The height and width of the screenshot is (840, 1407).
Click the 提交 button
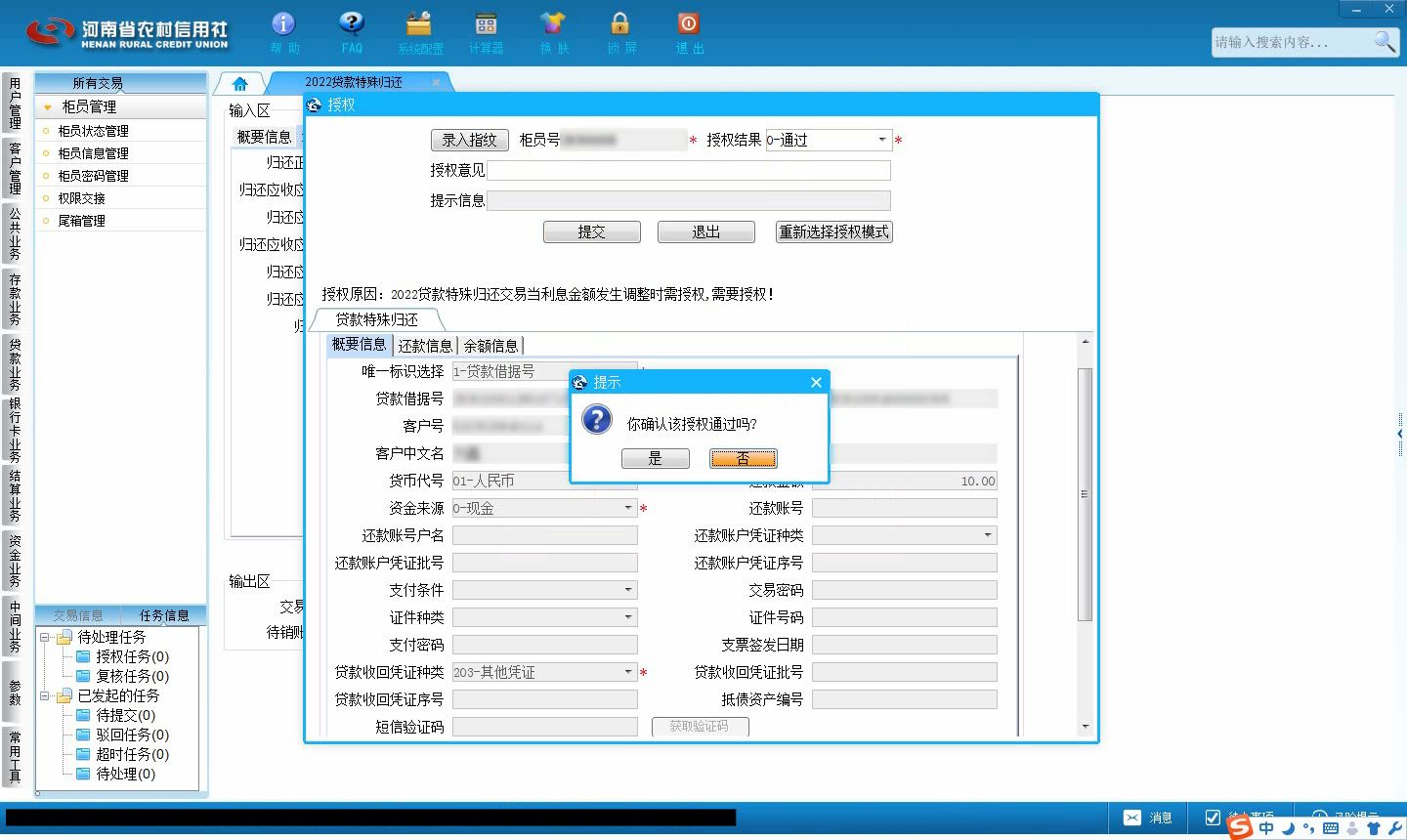tap(592, 231)
